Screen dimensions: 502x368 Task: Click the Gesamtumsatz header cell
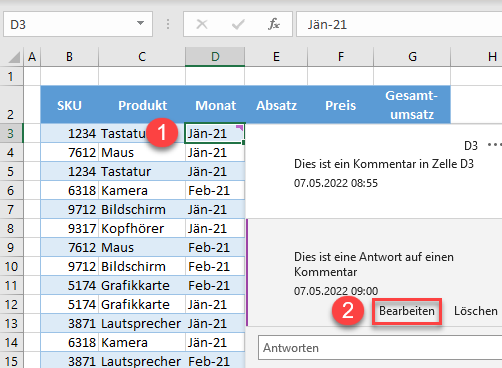click(412, 105)
